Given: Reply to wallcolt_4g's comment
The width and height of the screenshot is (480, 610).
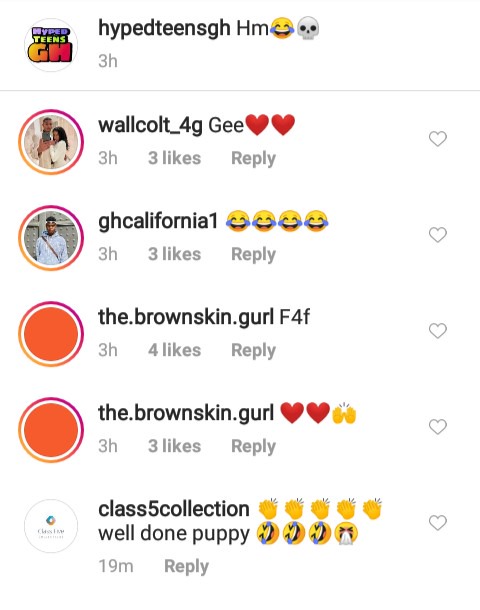Looking at the screenshot, I should pyautogui.click(x=253, y=159).
